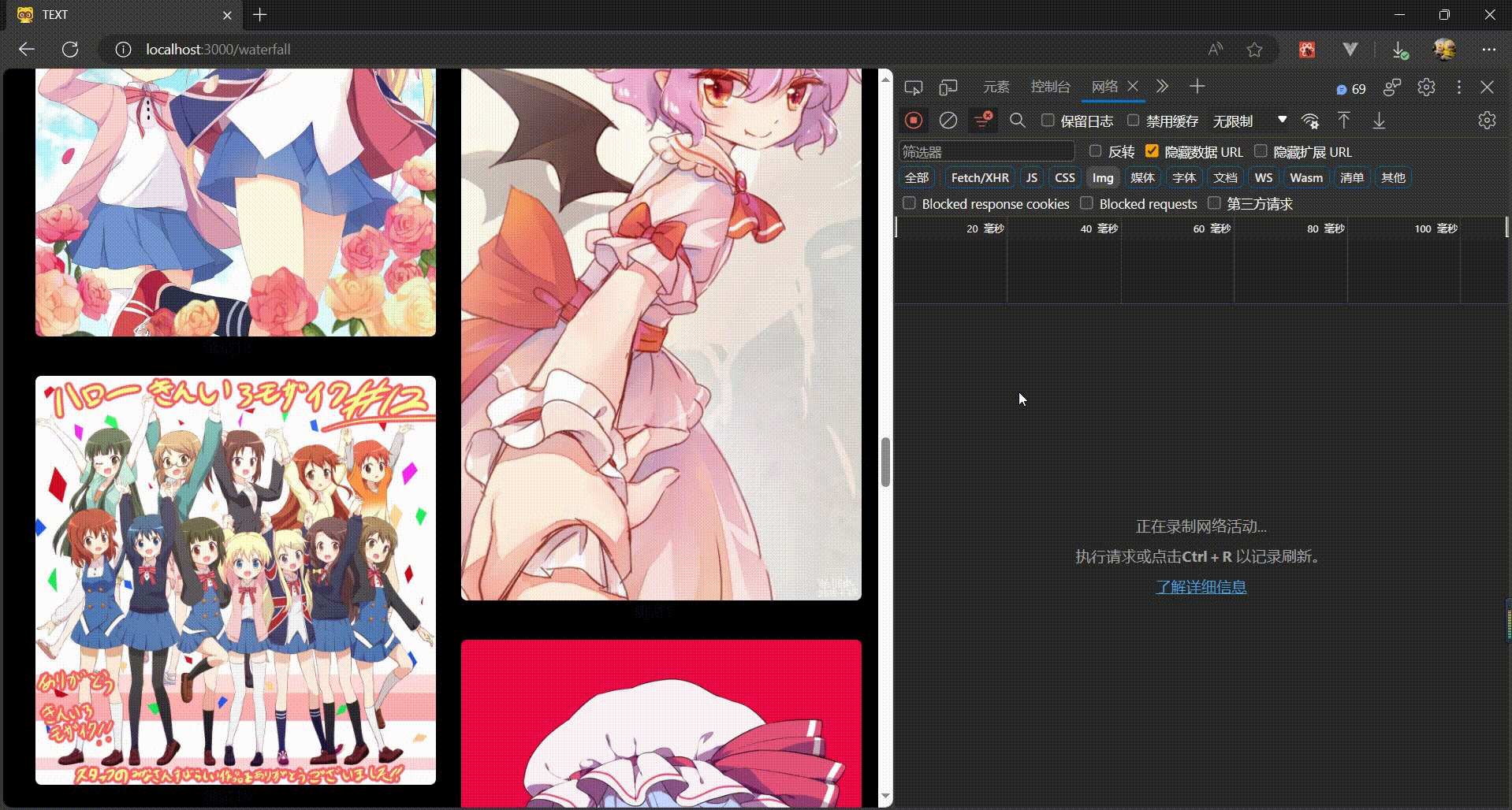Open a new browser tab
This screenshot has width=1512, height=810.
(x=260, y=14)
